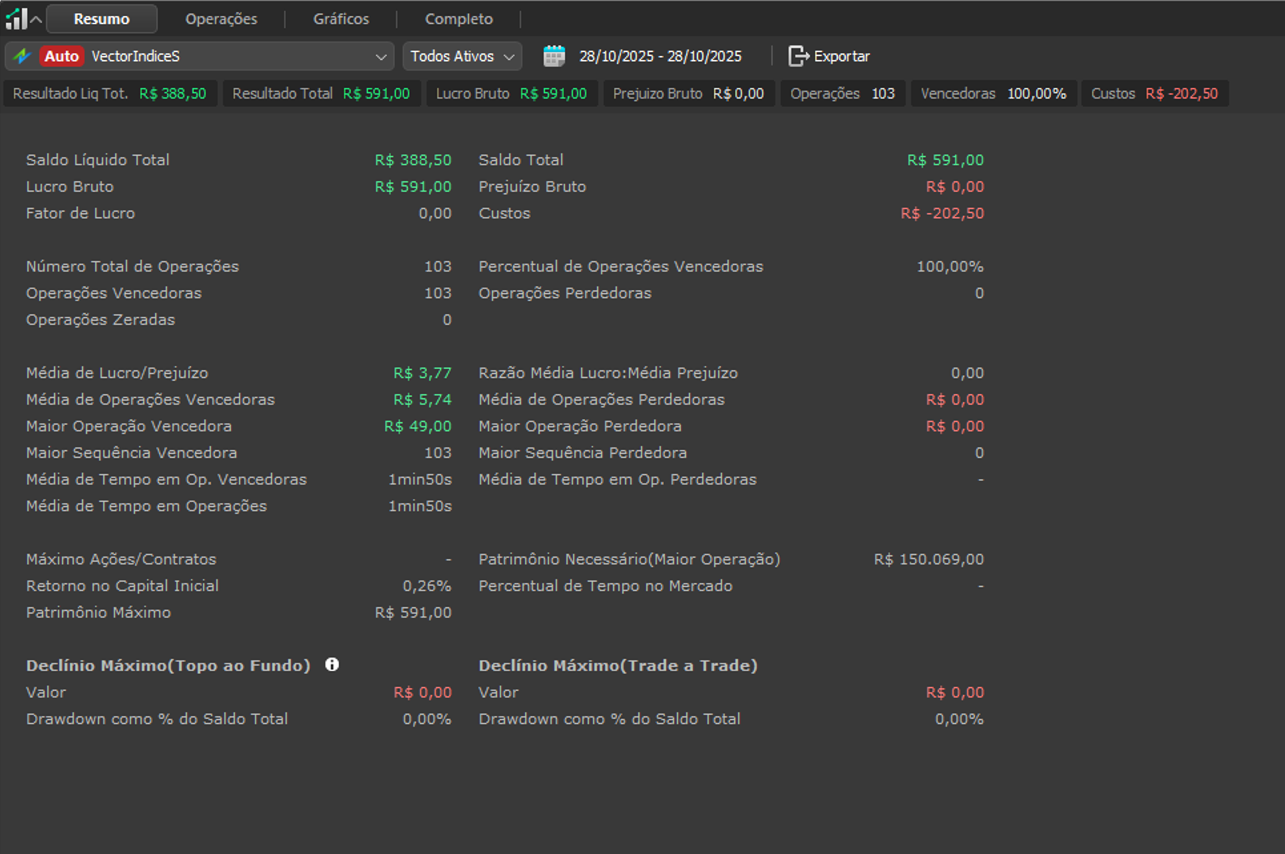Click the Vencedoras 100,00% summary chip

tap(993, 93)
